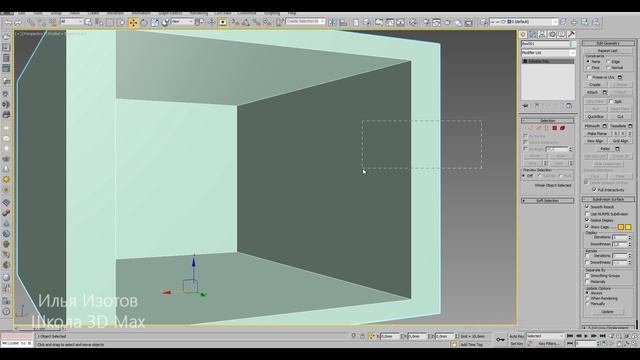Image resolution: width=640 pixels, height=360 pixels.
Task: Enable Preserve UVs checkbox
Action: click(x=589, y=77)
